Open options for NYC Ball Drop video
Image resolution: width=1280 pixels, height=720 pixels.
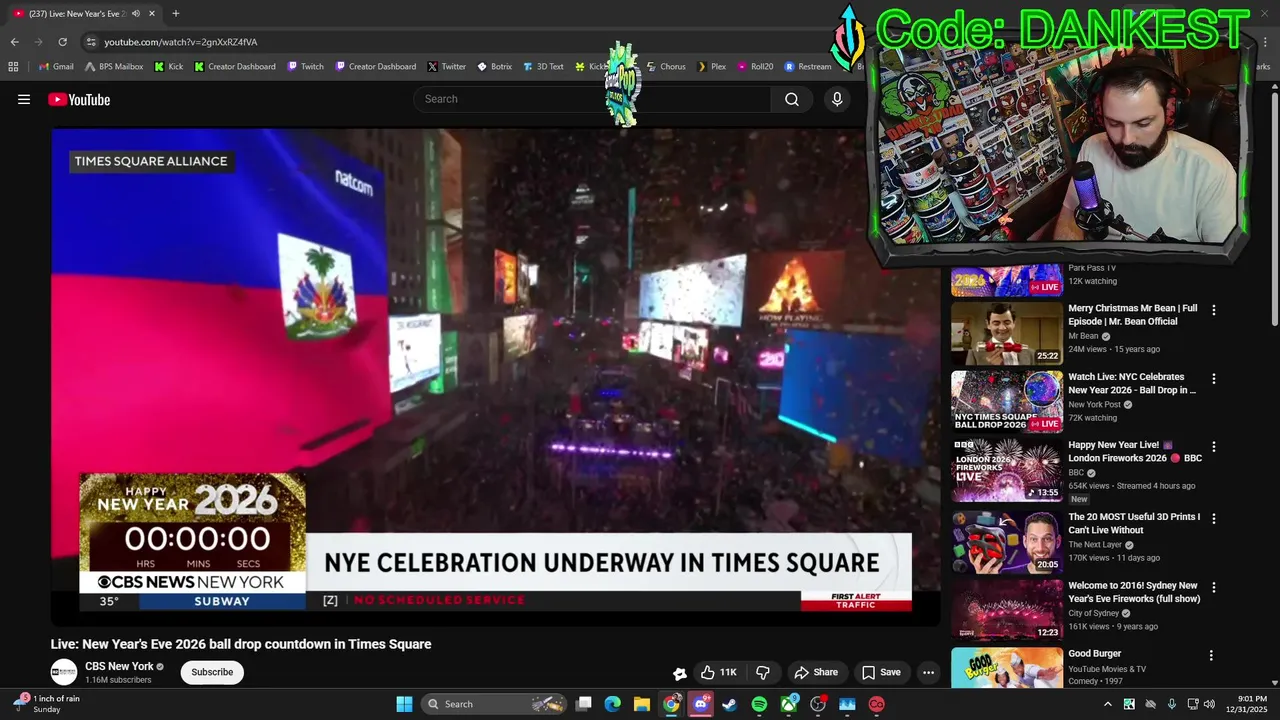(x=1214, y=379)
